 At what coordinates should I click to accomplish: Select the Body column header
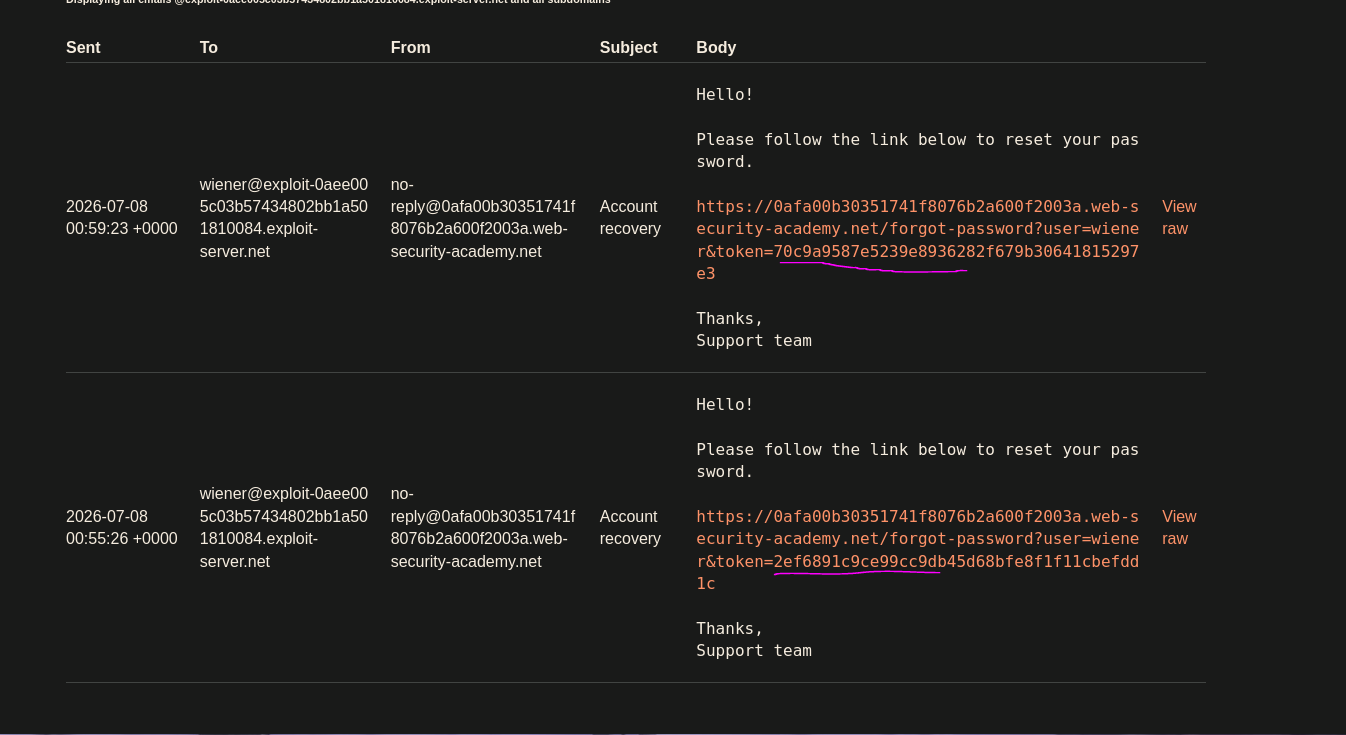(716, 47)
